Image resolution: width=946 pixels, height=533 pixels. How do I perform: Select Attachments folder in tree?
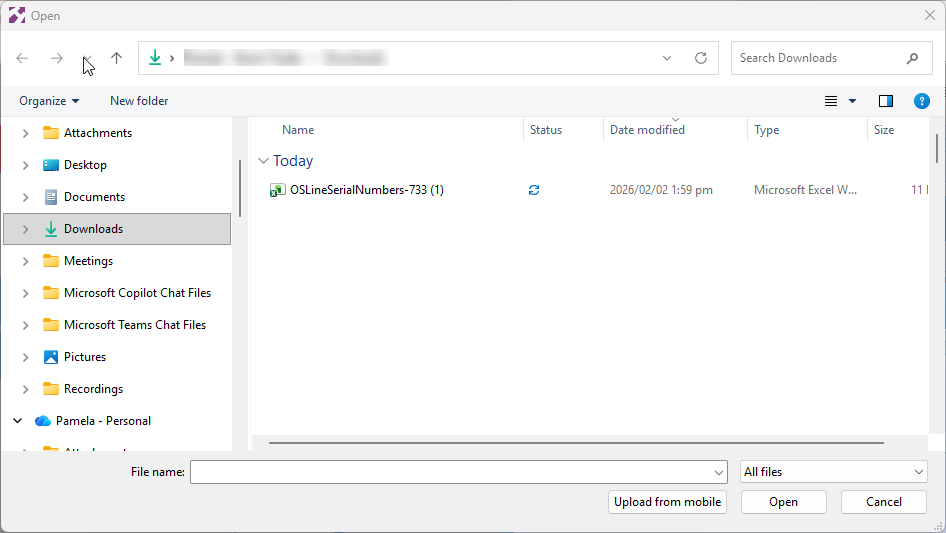coord(98,133)
